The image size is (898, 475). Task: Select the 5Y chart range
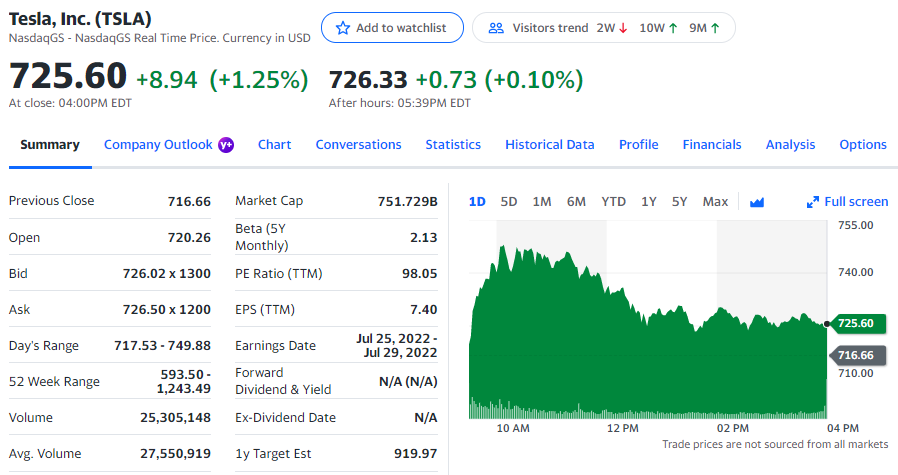[679, 202]
